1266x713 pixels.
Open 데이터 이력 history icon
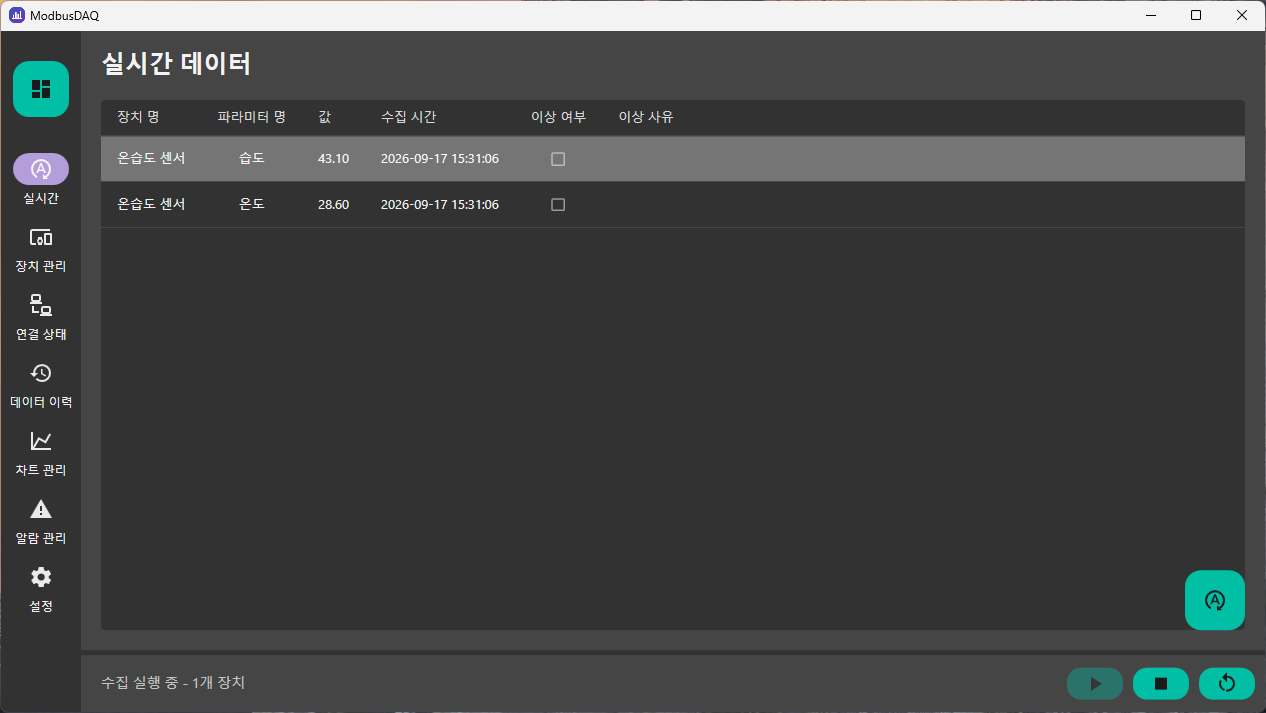tap(41, 373)
